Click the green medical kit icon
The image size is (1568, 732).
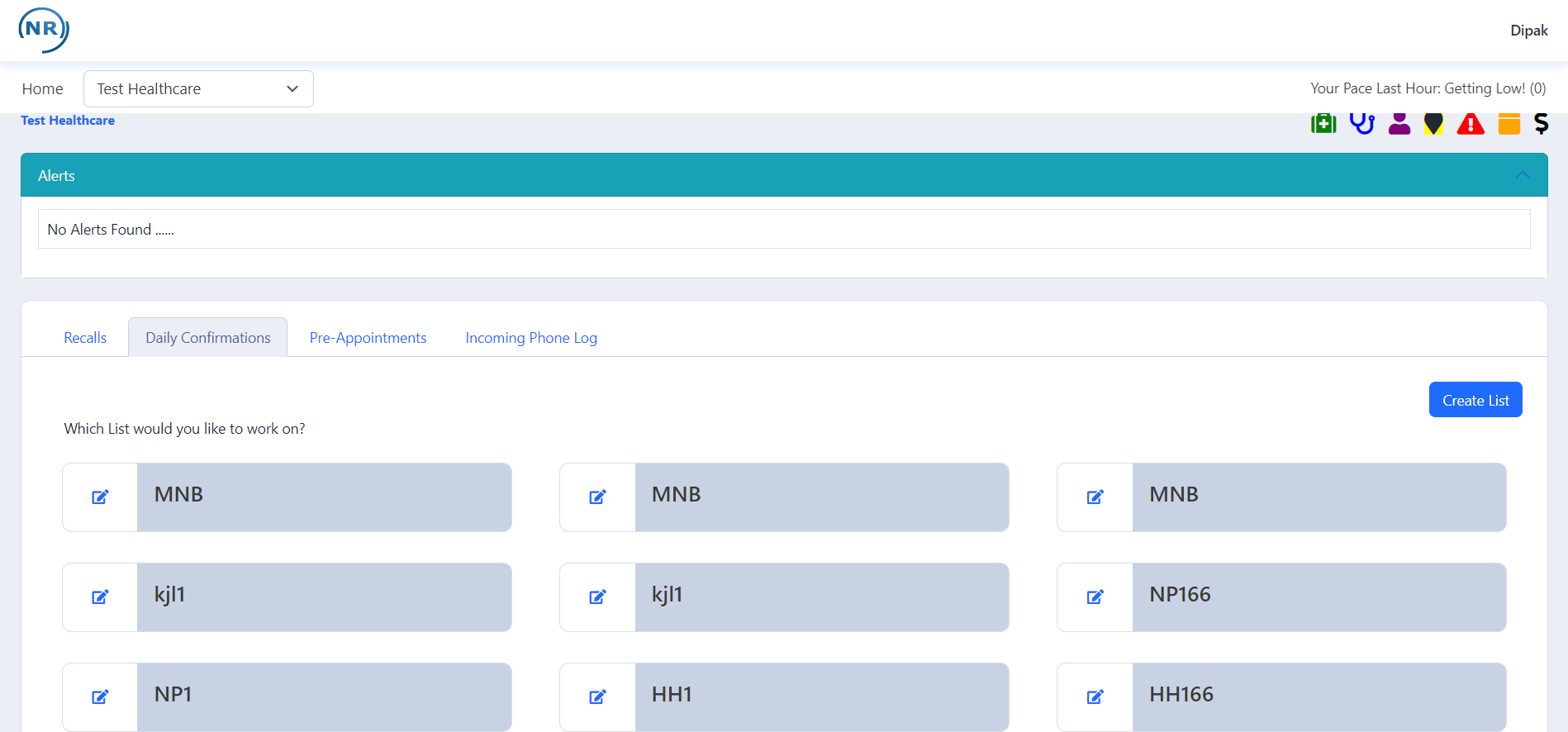coord(1323,124)
